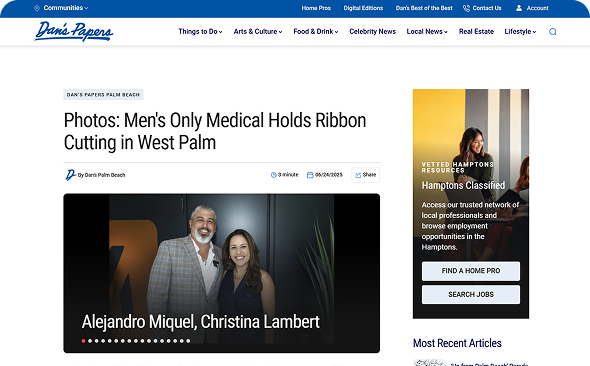Open the Account page
The height and width of the screenshot is (366, 590).
click(537, 8)
